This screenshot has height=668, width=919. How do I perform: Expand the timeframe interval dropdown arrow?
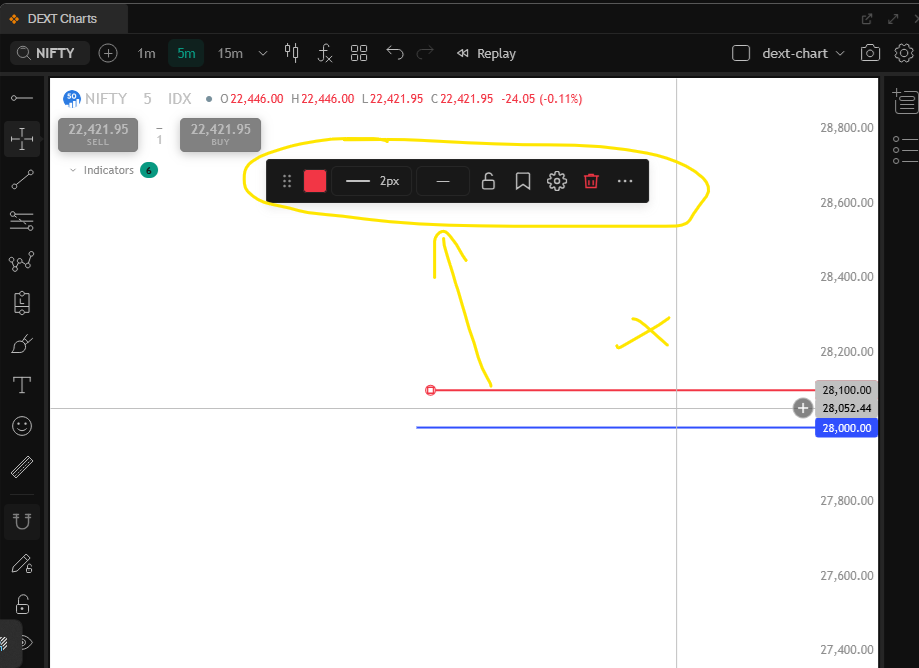pos(263,53)
